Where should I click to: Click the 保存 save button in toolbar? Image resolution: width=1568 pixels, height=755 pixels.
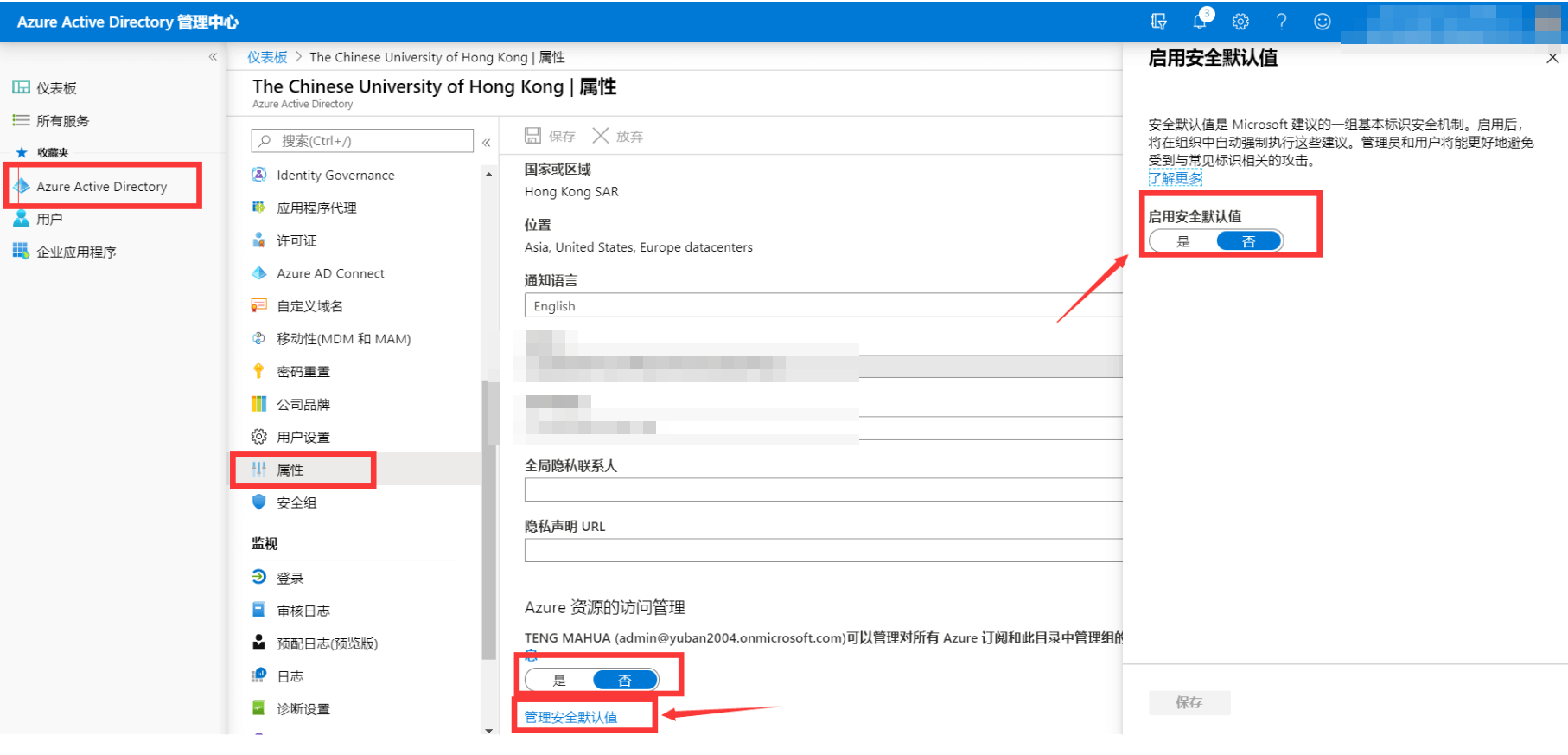550,136
